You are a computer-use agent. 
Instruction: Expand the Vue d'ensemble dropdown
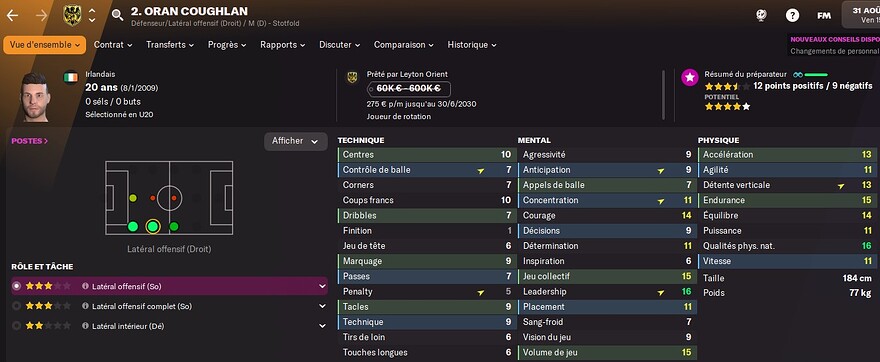tap(44, 45)
